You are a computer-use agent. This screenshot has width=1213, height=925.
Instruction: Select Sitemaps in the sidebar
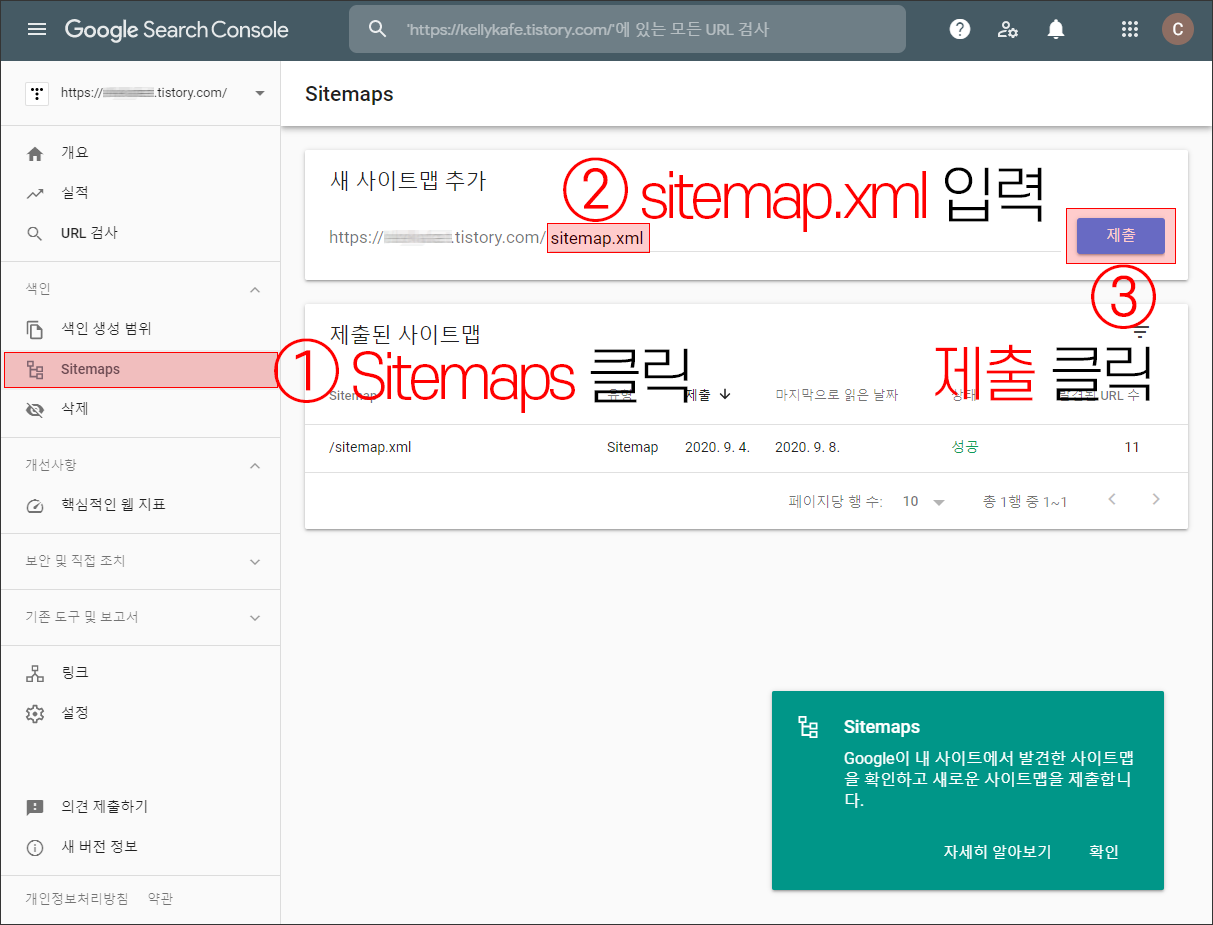(140, 369)
